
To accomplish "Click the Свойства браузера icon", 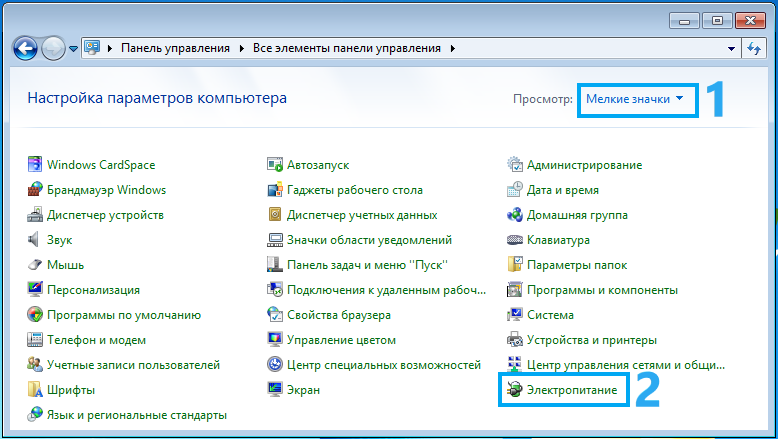I will click(x=275, y=314).
